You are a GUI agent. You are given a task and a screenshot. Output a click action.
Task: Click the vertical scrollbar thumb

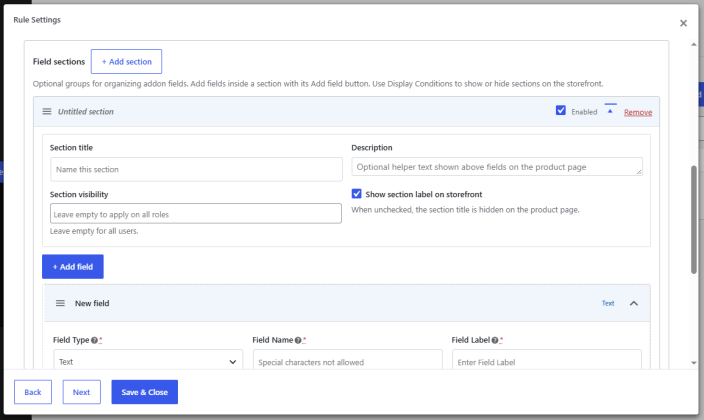coord(694,219)
